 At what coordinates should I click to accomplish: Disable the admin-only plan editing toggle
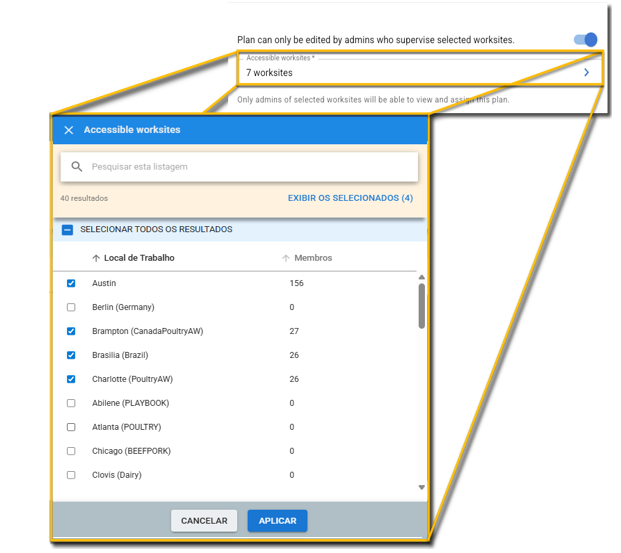click(585, 40)
